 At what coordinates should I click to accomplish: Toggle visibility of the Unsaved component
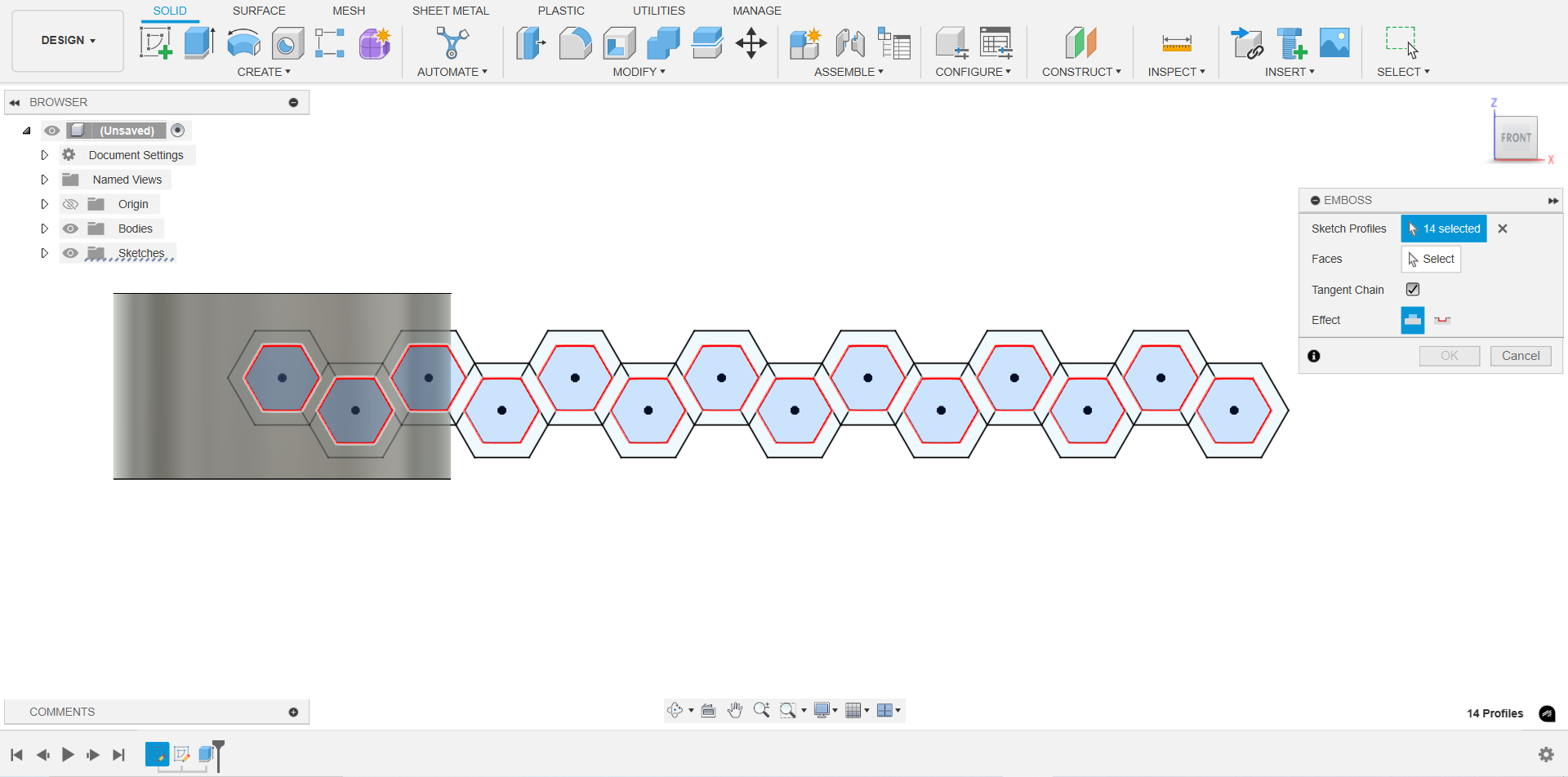(x=52, y=131)
